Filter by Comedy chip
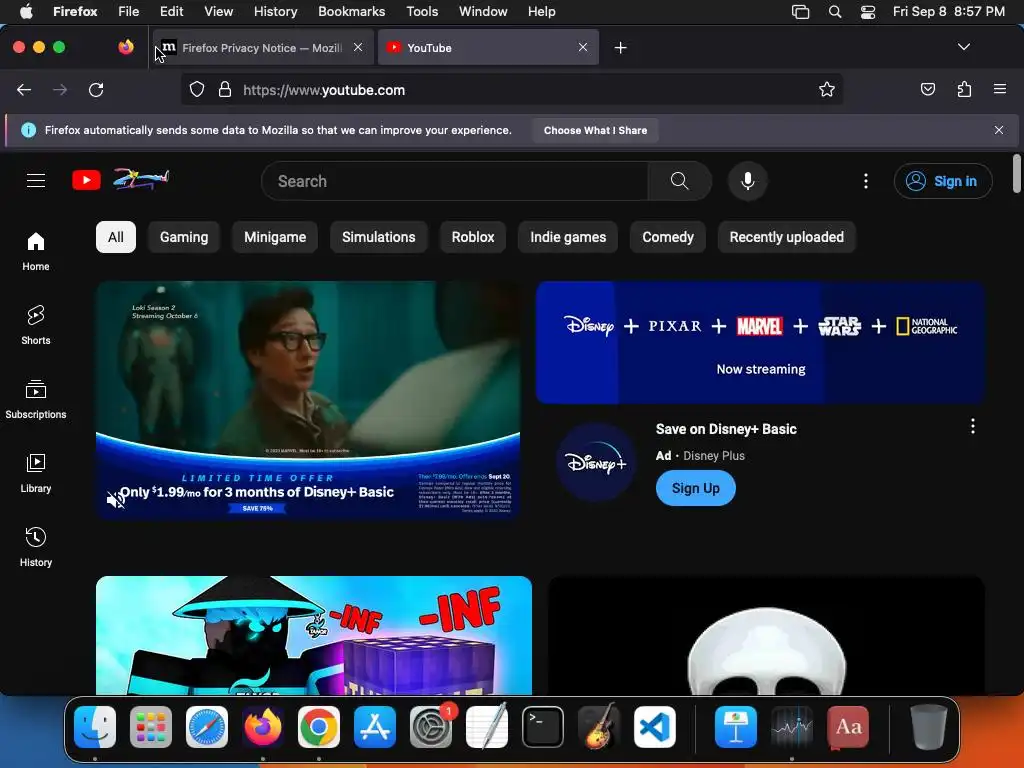The height and width of the screenshot is (768, 1024). tap(667, 237)
